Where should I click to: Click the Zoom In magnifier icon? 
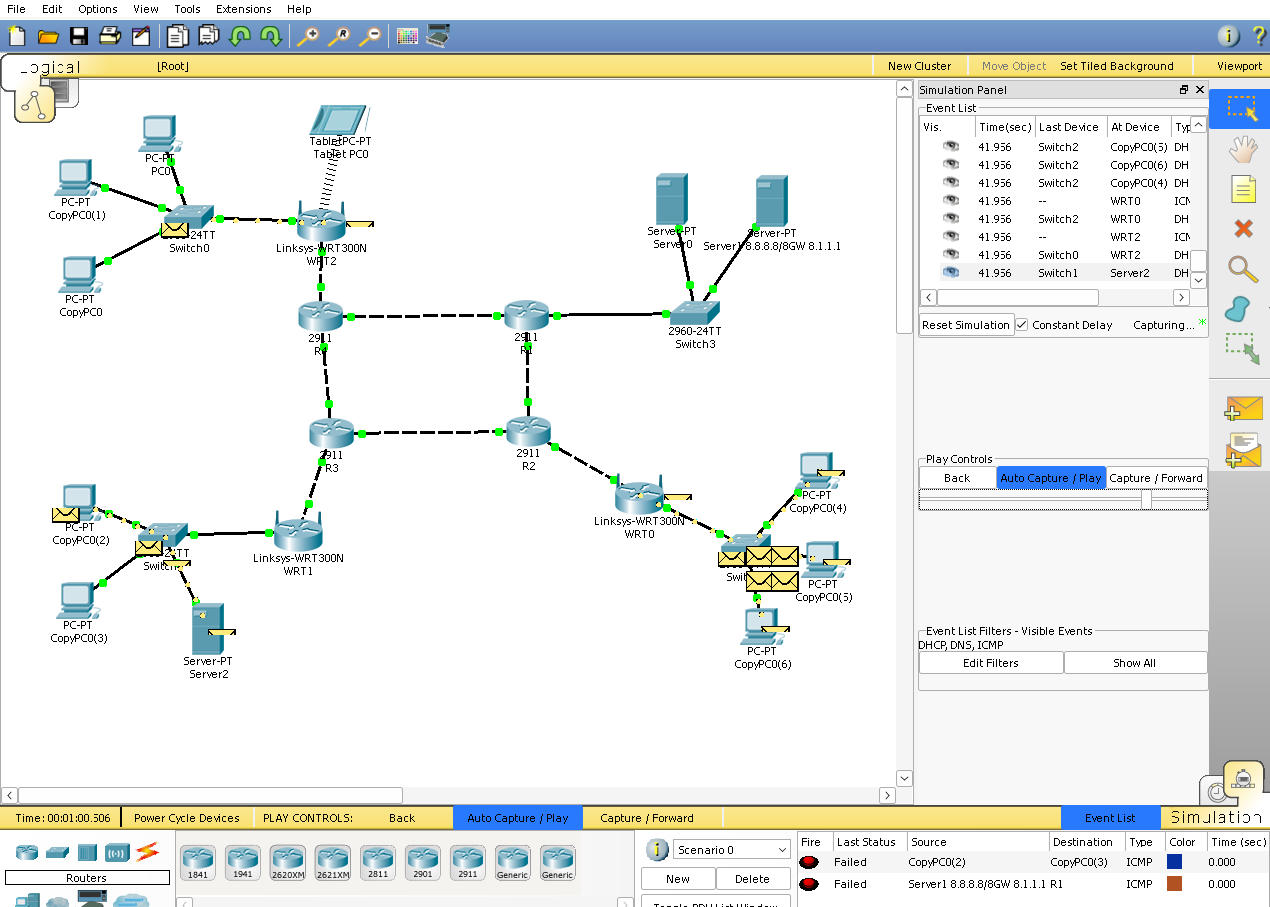pos(307,37)
